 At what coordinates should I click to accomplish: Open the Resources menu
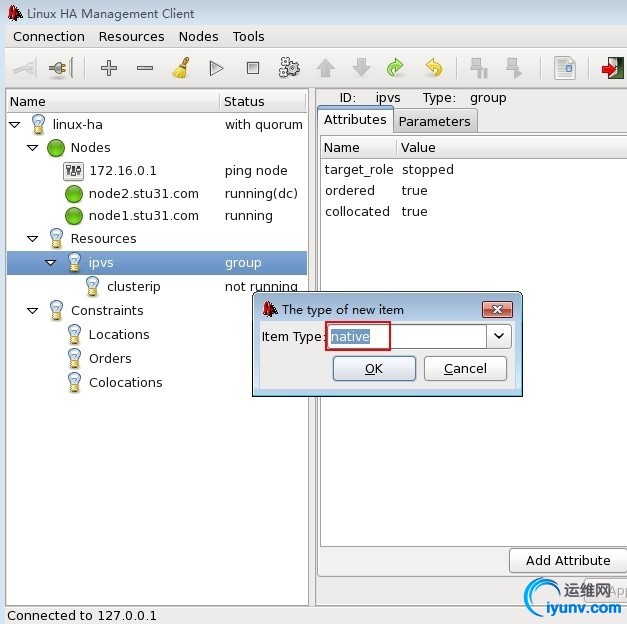pos(132,37)
